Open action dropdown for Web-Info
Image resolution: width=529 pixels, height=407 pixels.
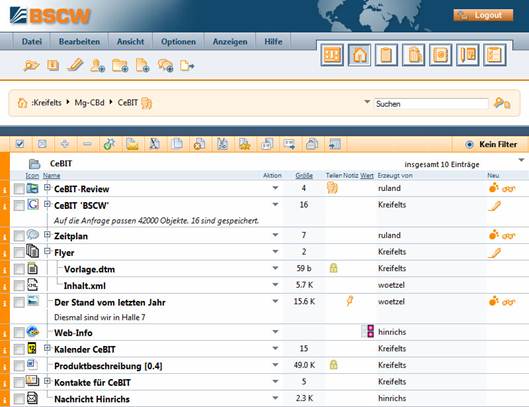tap(275, 332)
